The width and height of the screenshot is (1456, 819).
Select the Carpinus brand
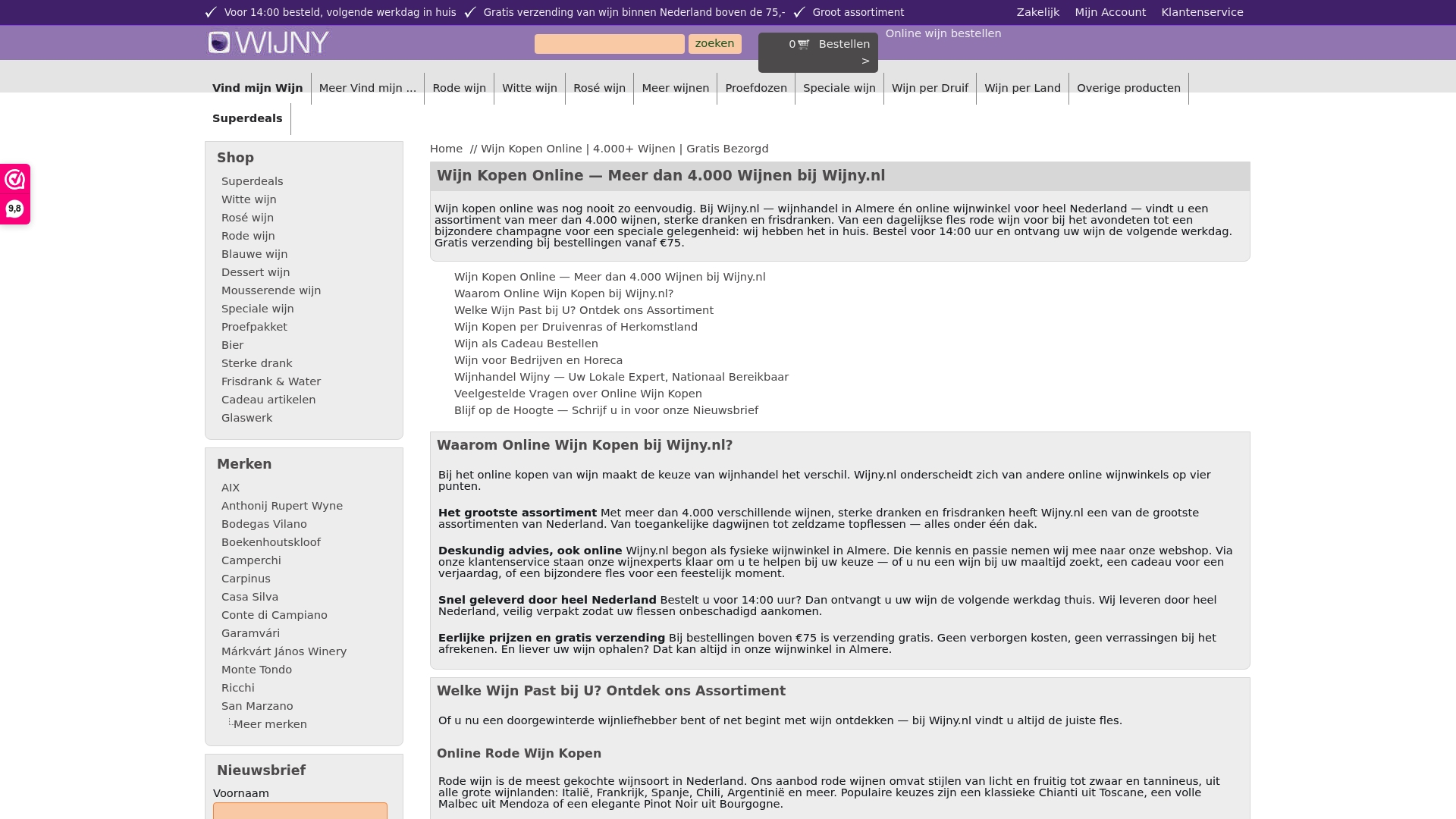tap(246, 579)
